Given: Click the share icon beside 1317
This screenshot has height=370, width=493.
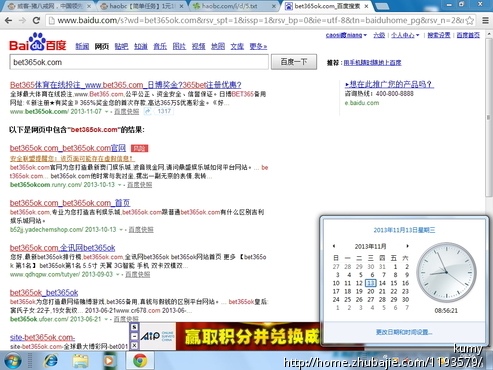Looking at the screenshot, I should [x=147, y=111].
